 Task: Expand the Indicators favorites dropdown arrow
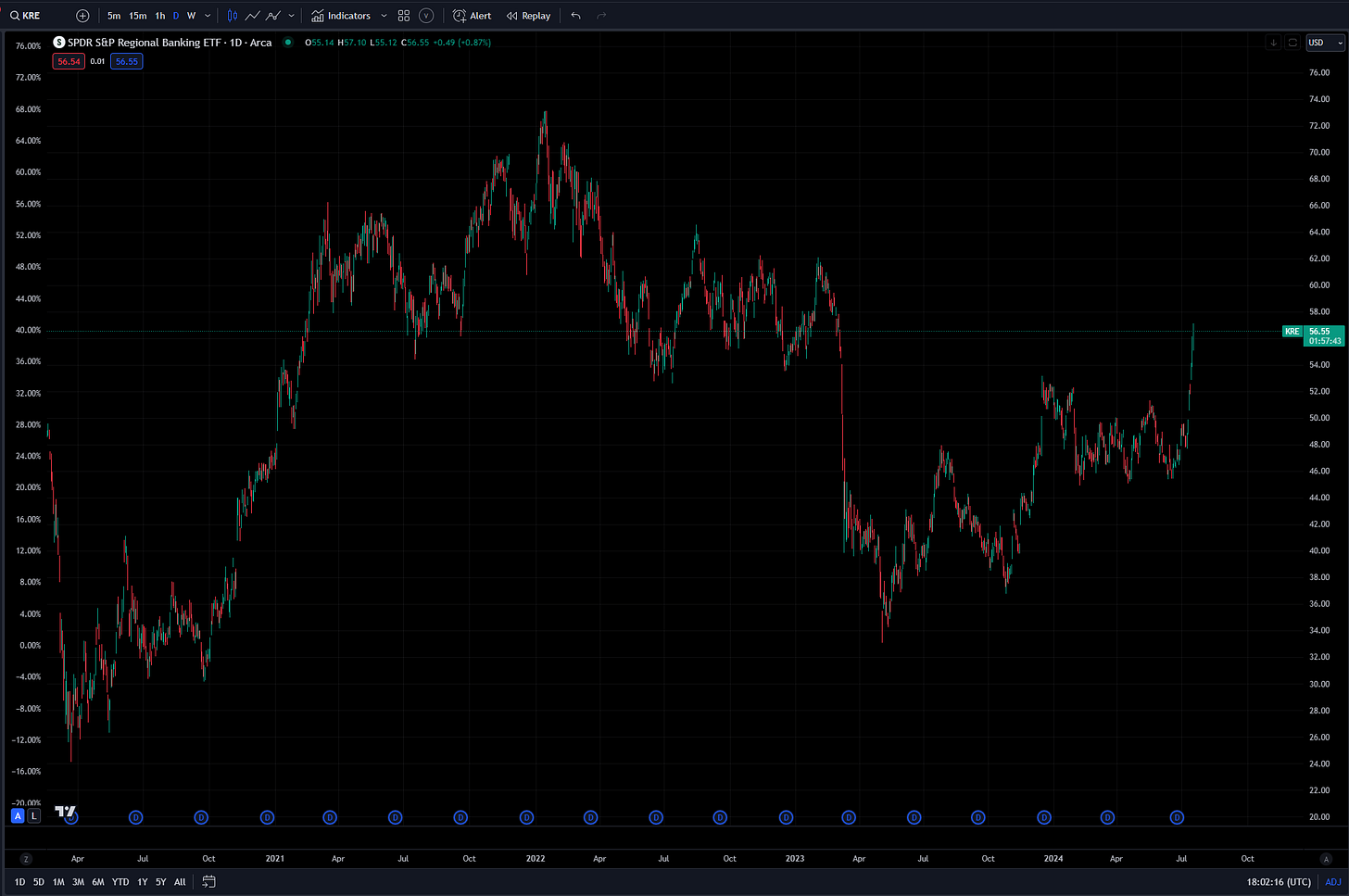pyautogui.click(x=385, y=16)
